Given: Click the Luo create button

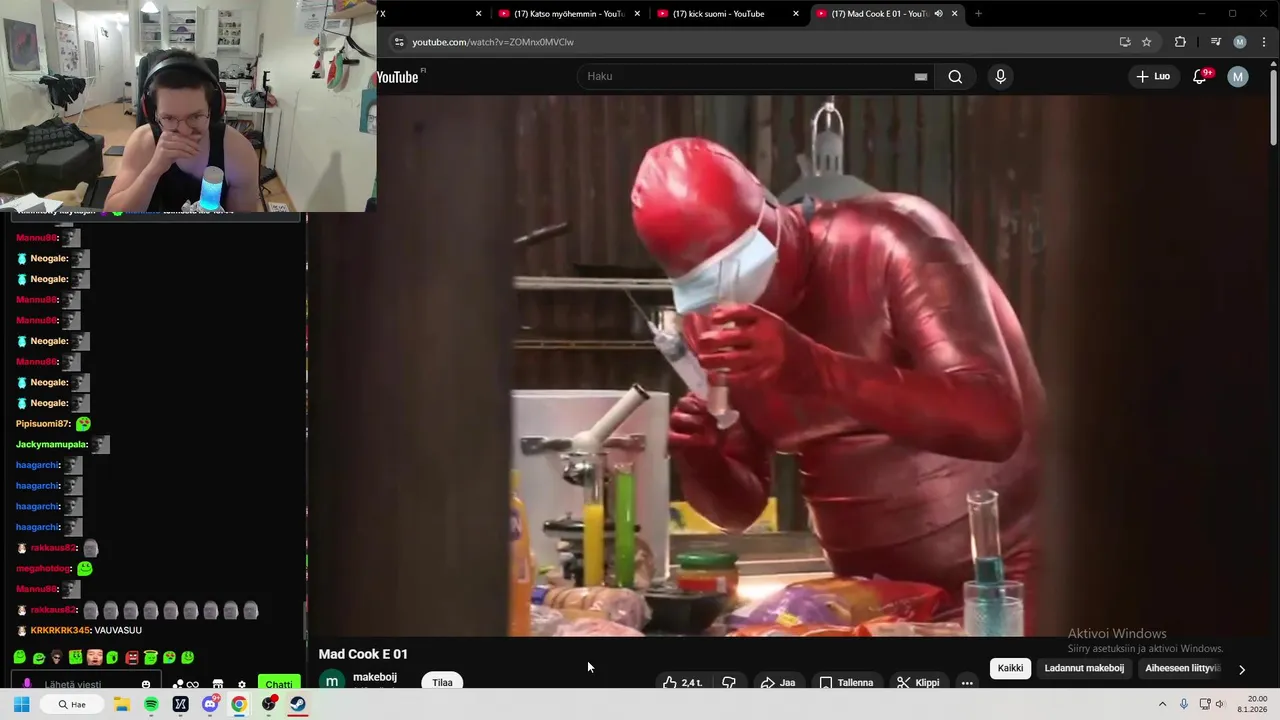Looking at the screenshot, I should tap(1153, 77).
